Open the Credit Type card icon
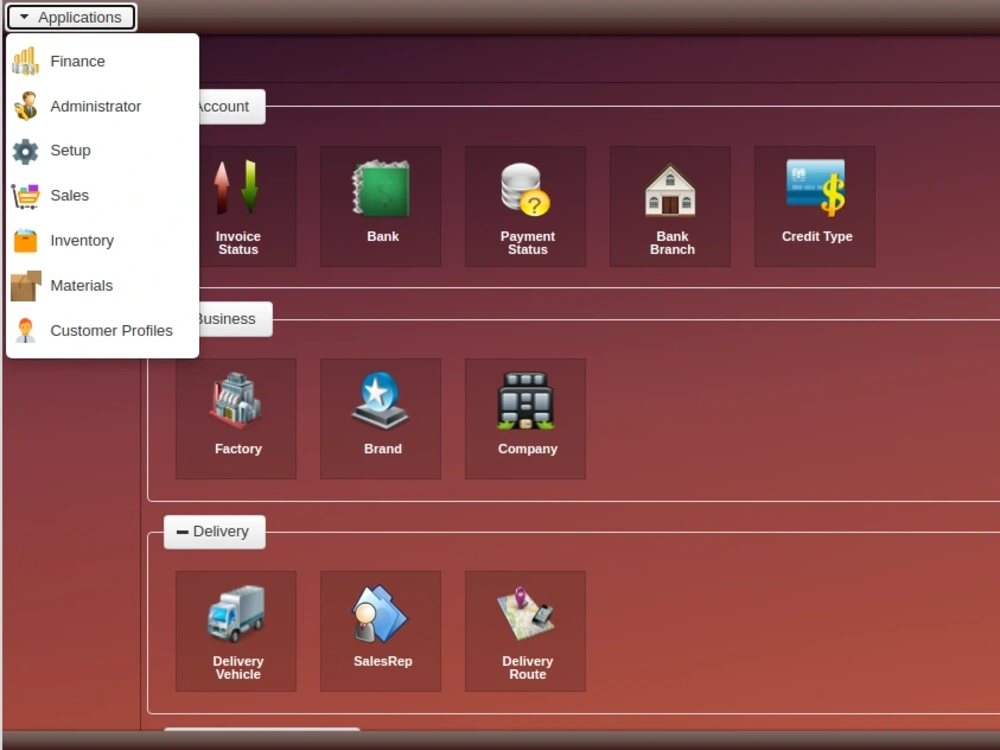Screen dimensions: 1000x750 click(816, 188)
